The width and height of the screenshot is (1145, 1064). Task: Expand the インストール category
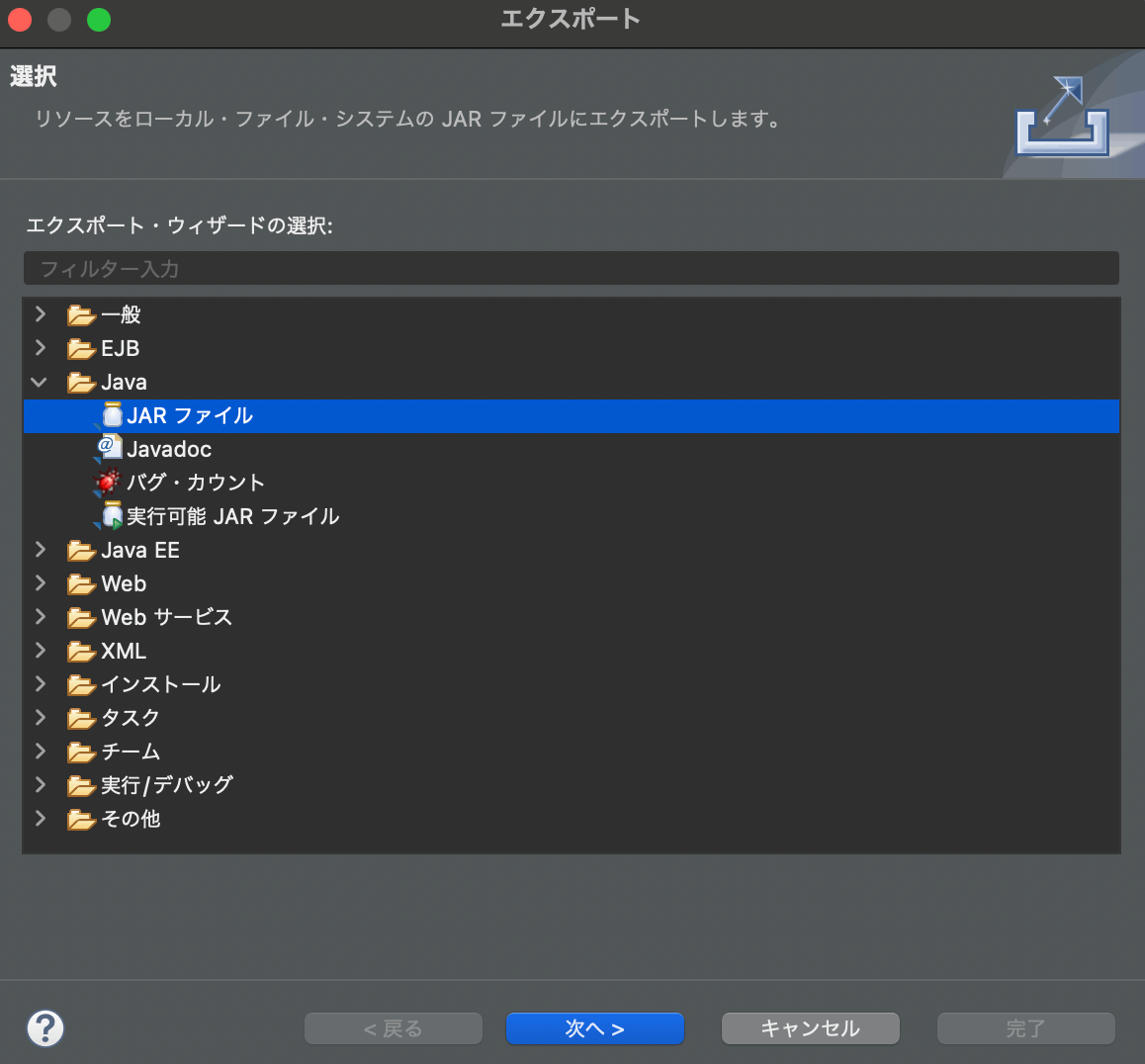click(41, 683)
